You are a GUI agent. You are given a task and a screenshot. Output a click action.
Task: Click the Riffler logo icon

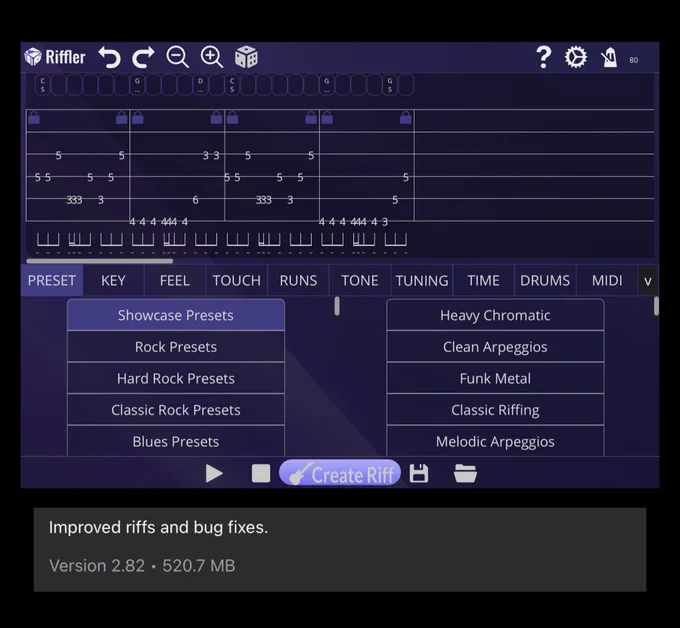pos(33,57)
